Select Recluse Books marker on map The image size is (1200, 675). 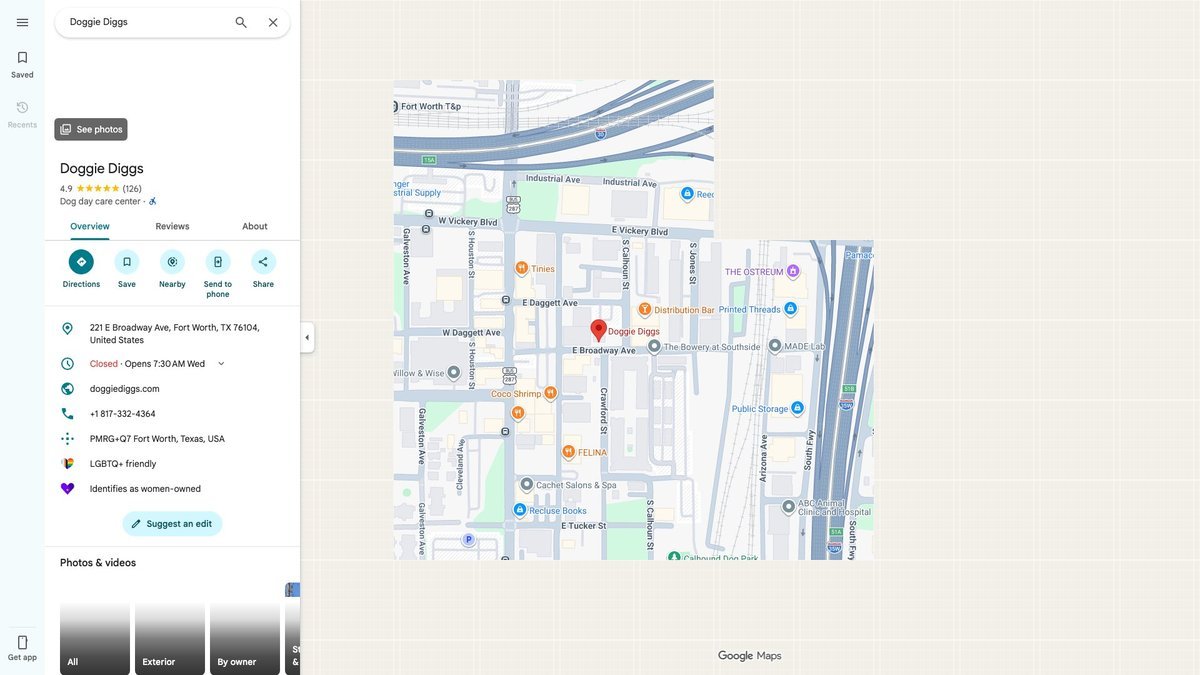pos(520,510)
